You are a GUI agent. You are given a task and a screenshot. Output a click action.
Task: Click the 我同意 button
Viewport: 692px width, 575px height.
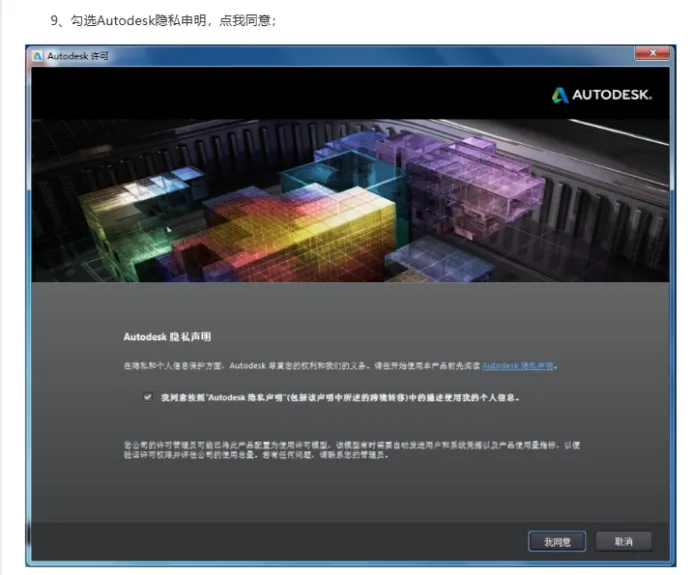[x=557, y=541]
